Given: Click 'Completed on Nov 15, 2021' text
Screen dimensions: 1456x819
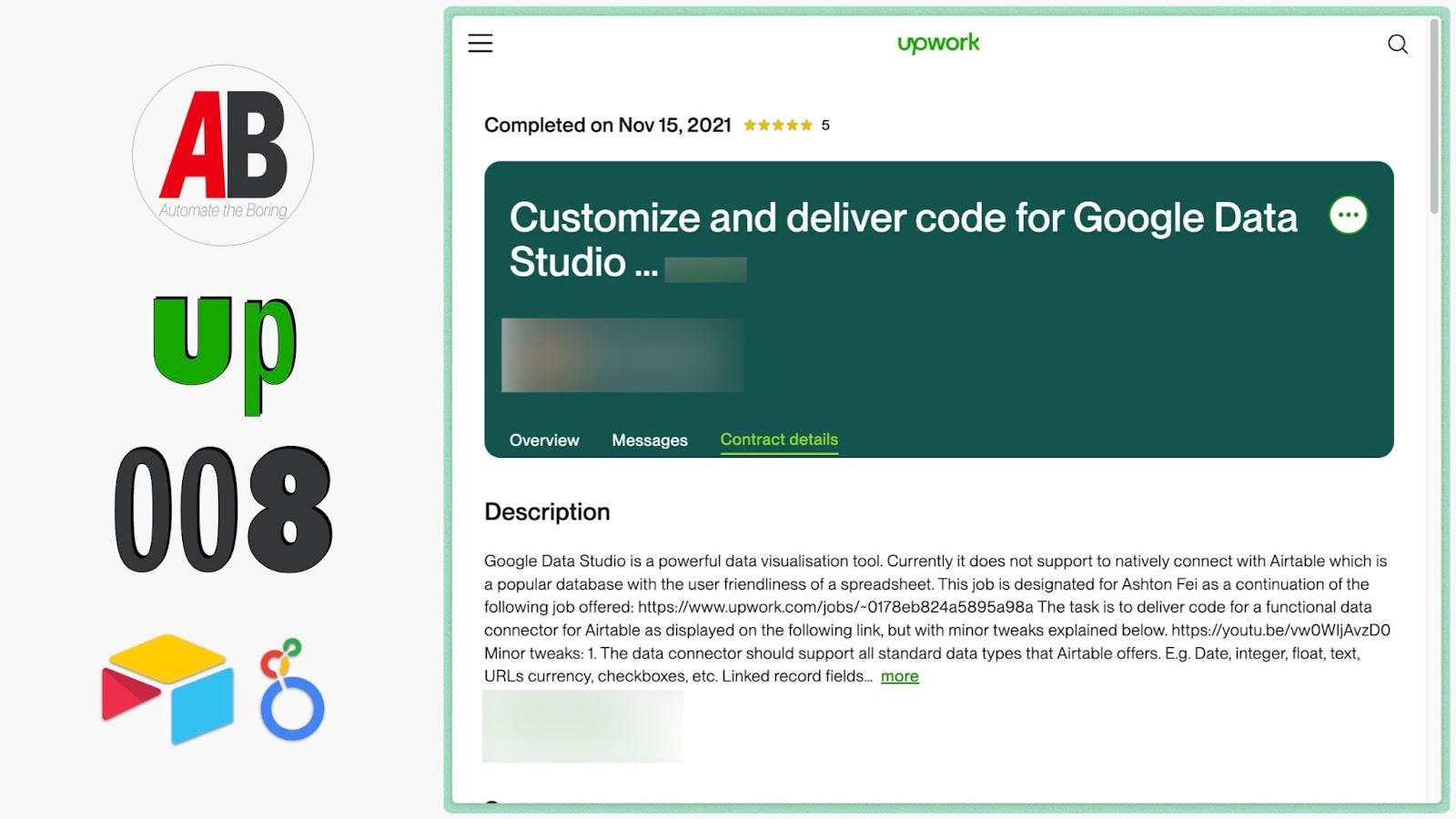Looking at the screenshot, I should pos(608,126).
